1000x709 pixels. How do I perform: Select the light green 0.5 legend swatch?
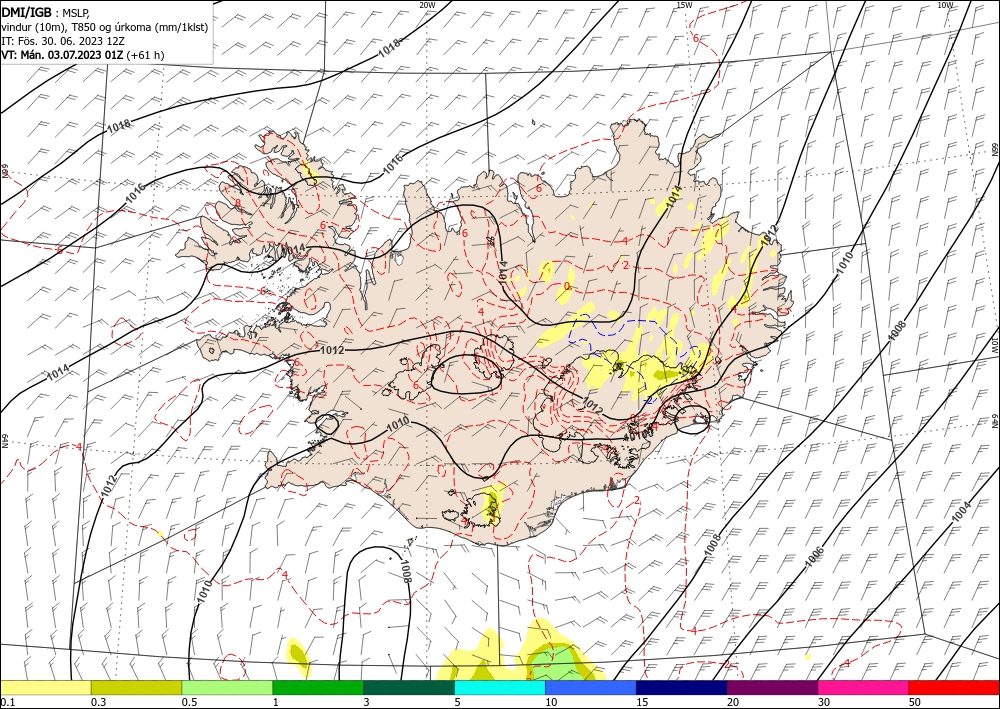click(x=227, y=687)
